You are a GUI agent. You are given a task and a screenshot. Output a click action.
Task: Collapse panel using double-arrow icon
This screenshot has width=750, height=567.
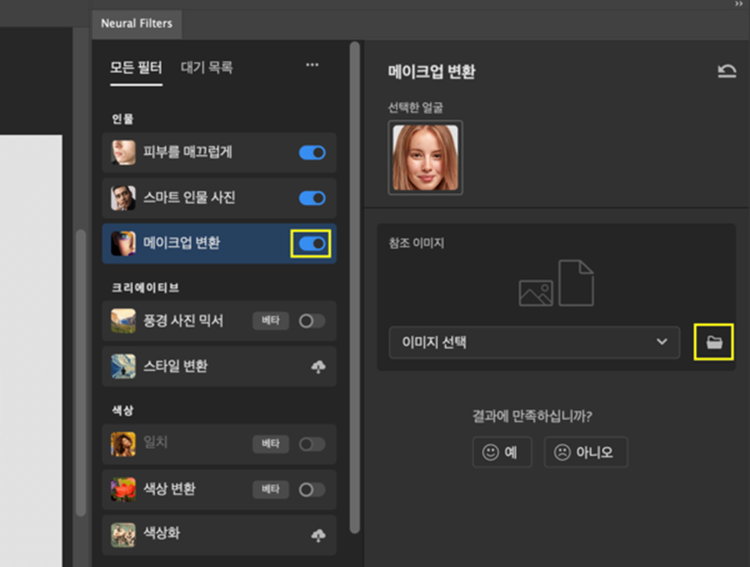(x=739, y=4)
